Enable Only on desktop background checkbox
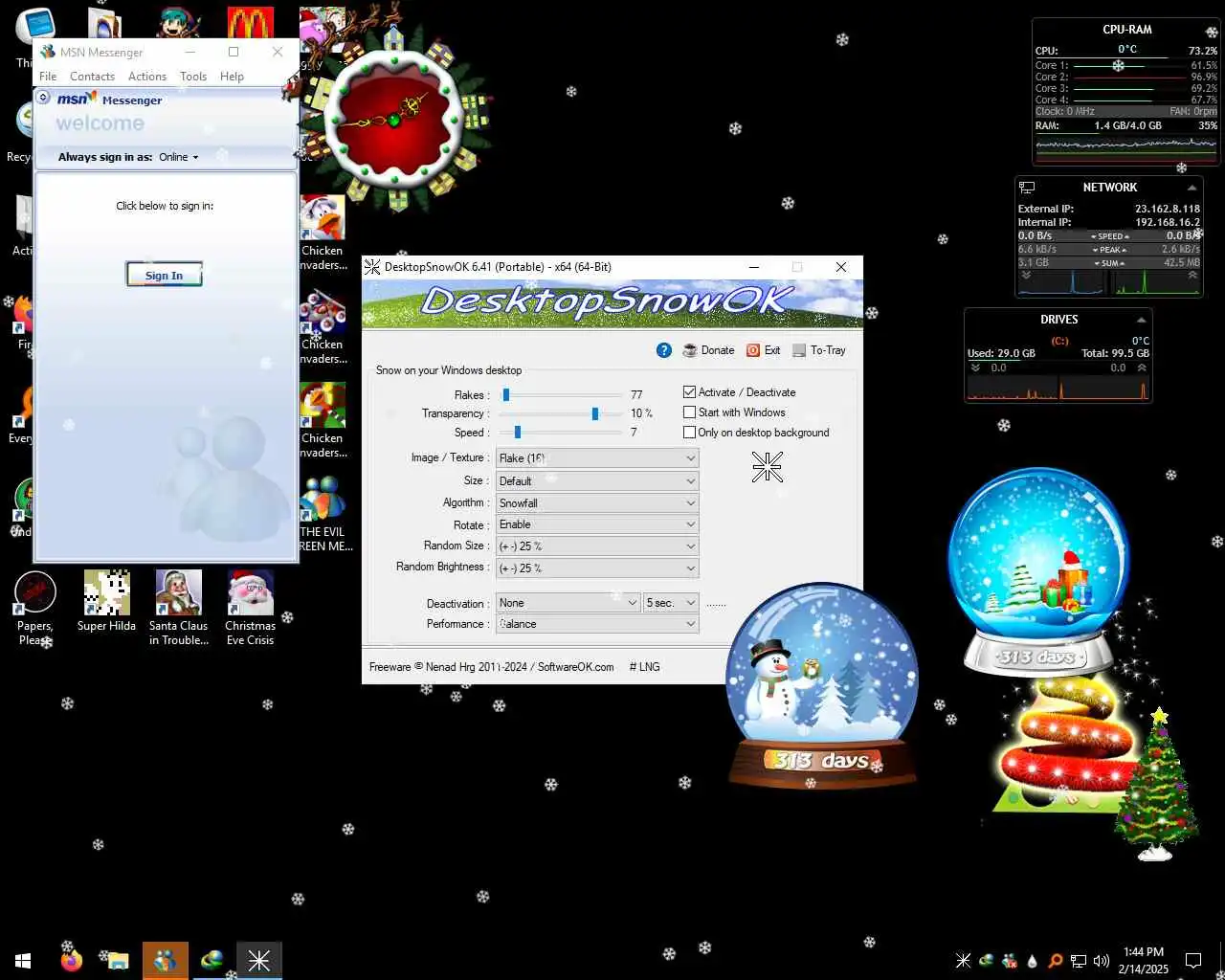The image size is (1225, 980). click(x=689, y=433)
